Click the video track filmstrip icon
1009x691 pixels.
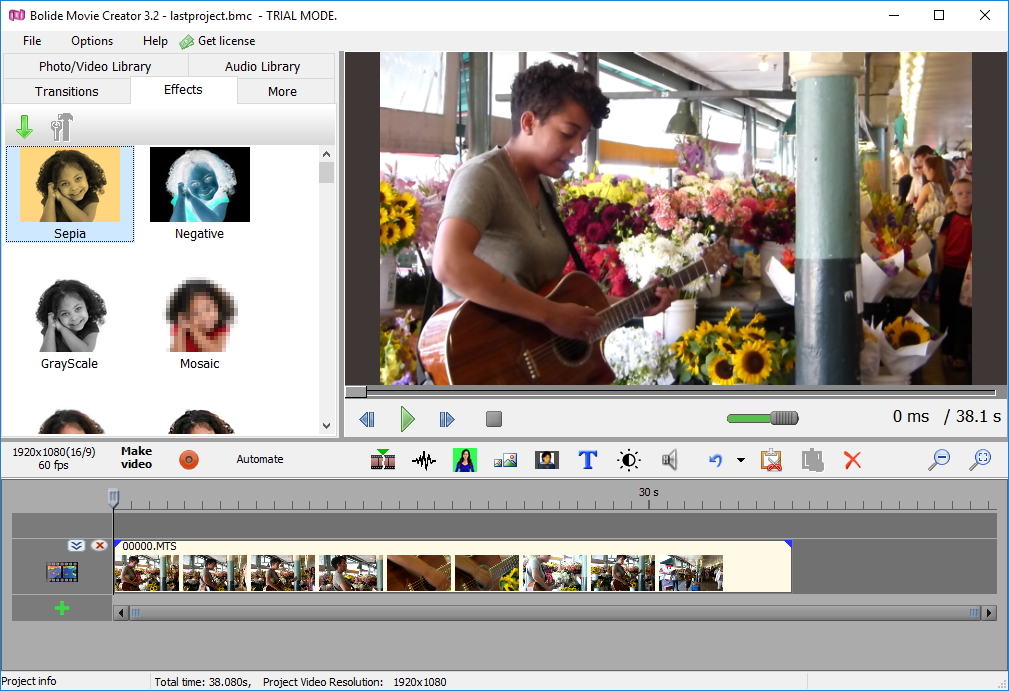click(x=62, y=572)
